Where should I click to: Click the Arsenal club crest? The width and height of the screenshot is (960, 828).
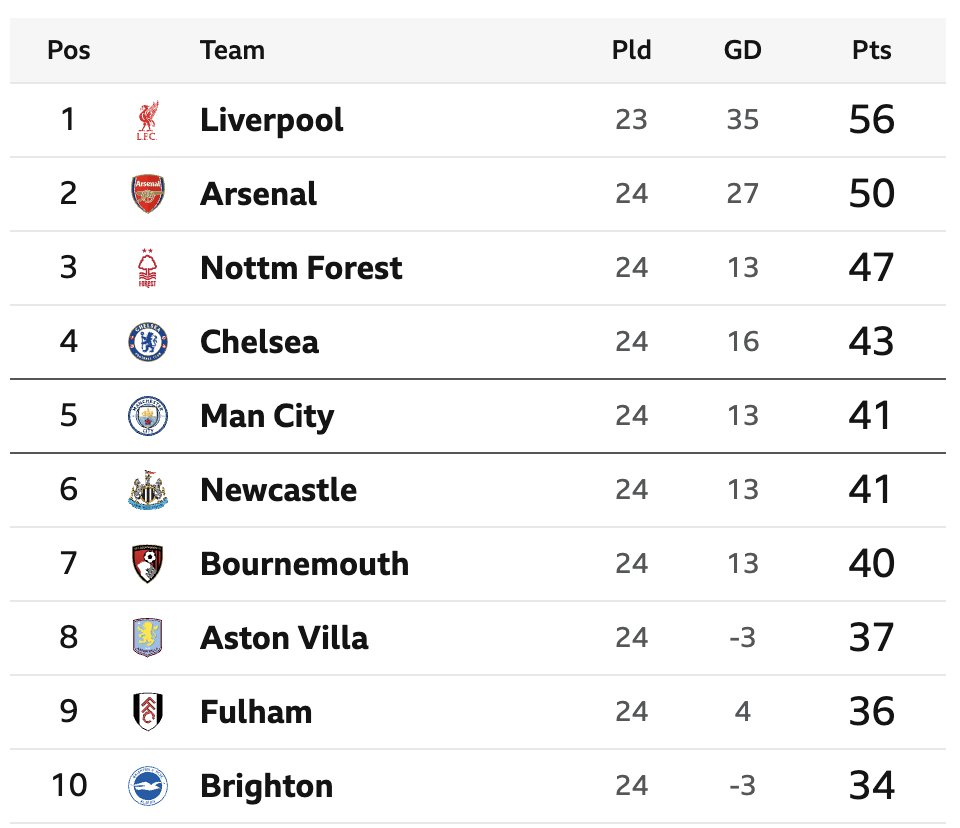pos(148,193)
